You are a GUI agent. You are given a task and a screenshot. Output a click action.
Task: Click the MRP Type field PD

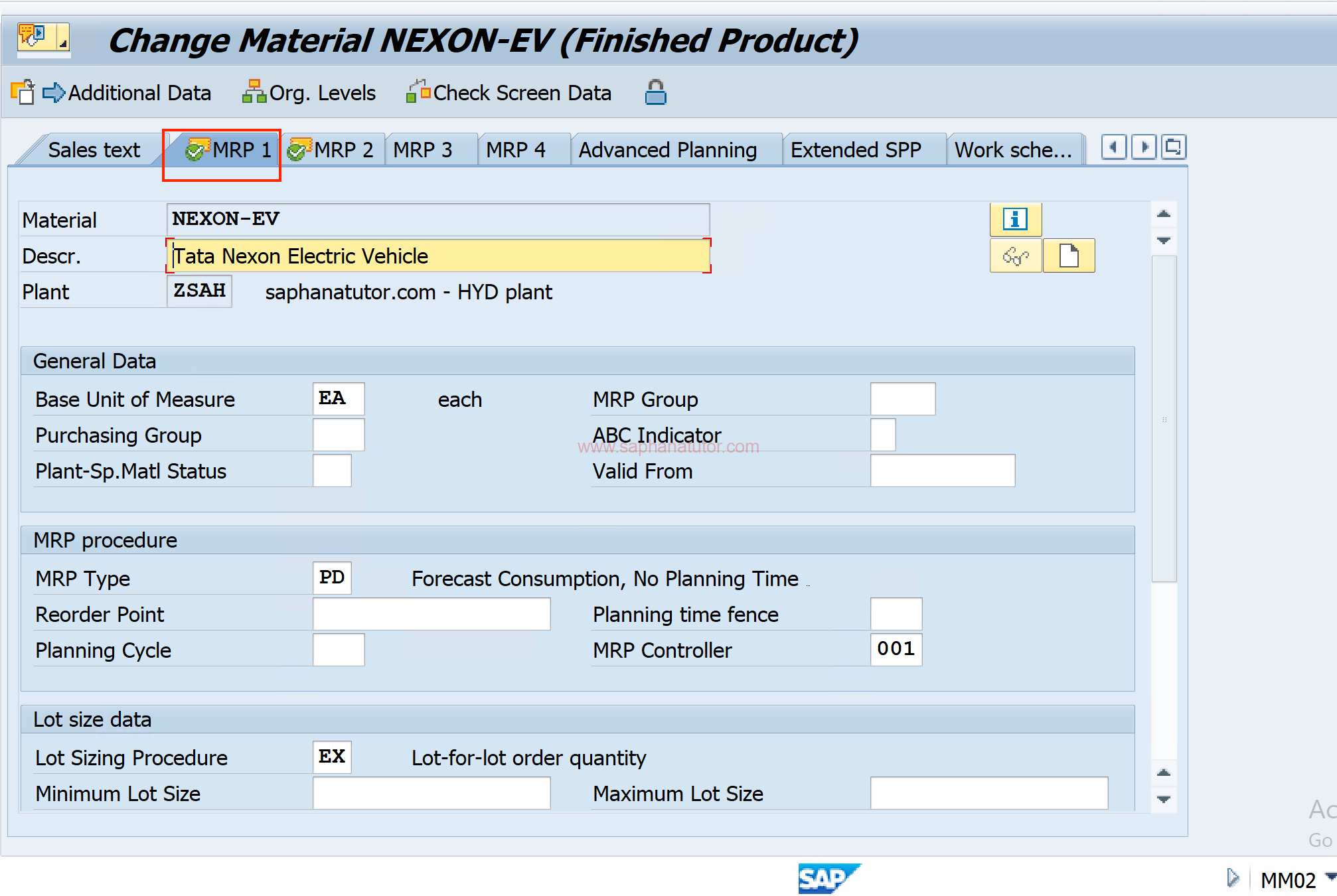(x=332, y=578)
